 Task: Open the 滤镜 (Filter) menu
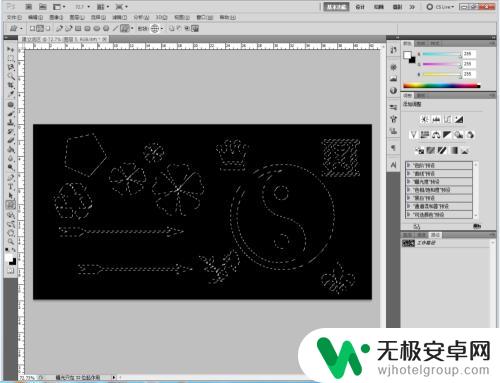coord(119,17)
